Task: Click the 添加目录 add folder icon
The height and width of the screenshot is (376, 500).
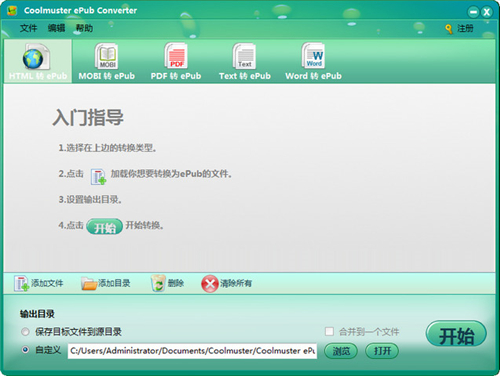Action: pyautogui.click(x=89, y=283)
